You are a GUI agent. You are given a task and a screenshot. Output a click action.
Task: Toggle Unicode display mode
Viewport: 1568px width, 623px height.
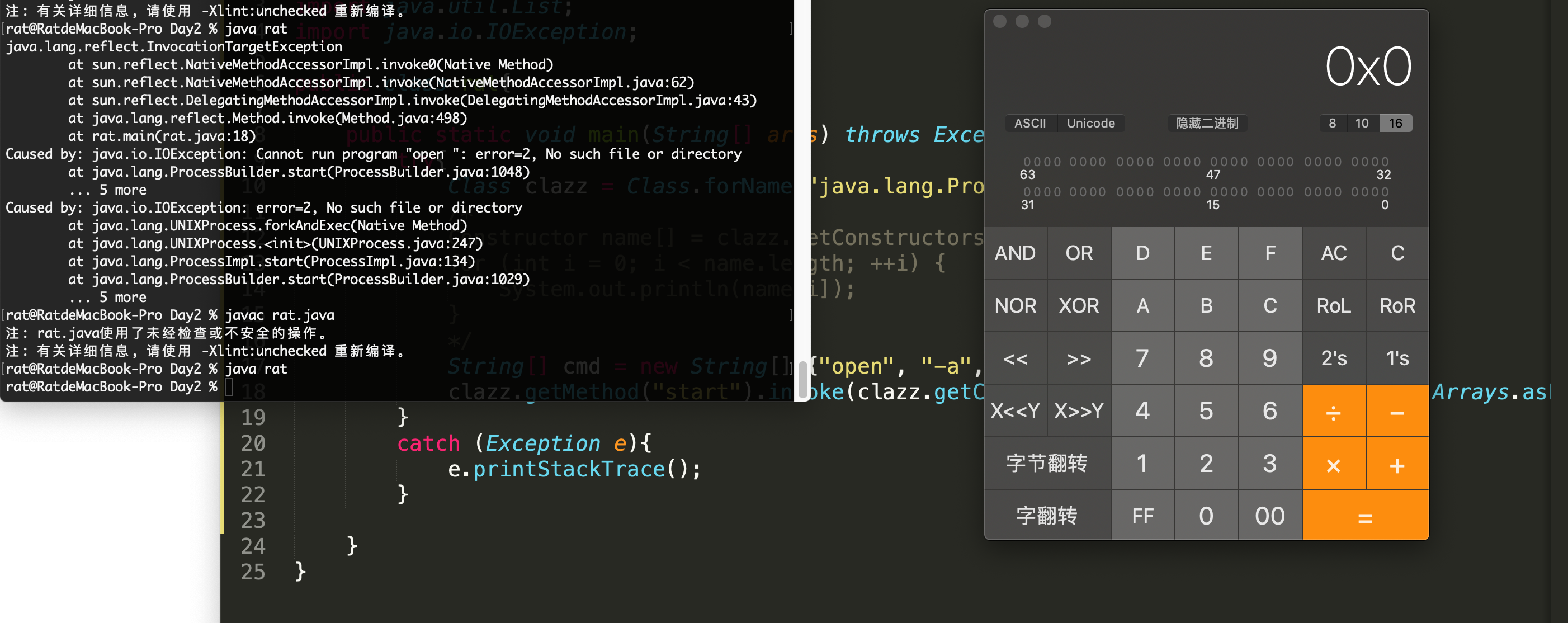1090,123
